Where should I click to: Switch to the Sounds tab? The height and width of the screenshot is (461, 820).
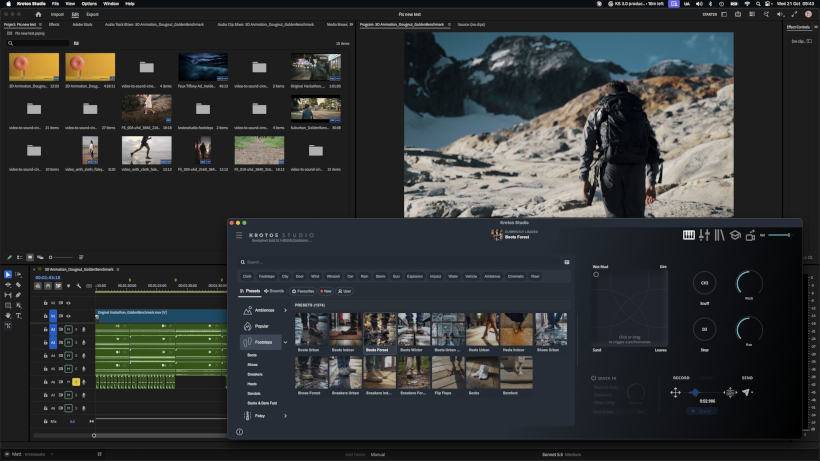274,291
